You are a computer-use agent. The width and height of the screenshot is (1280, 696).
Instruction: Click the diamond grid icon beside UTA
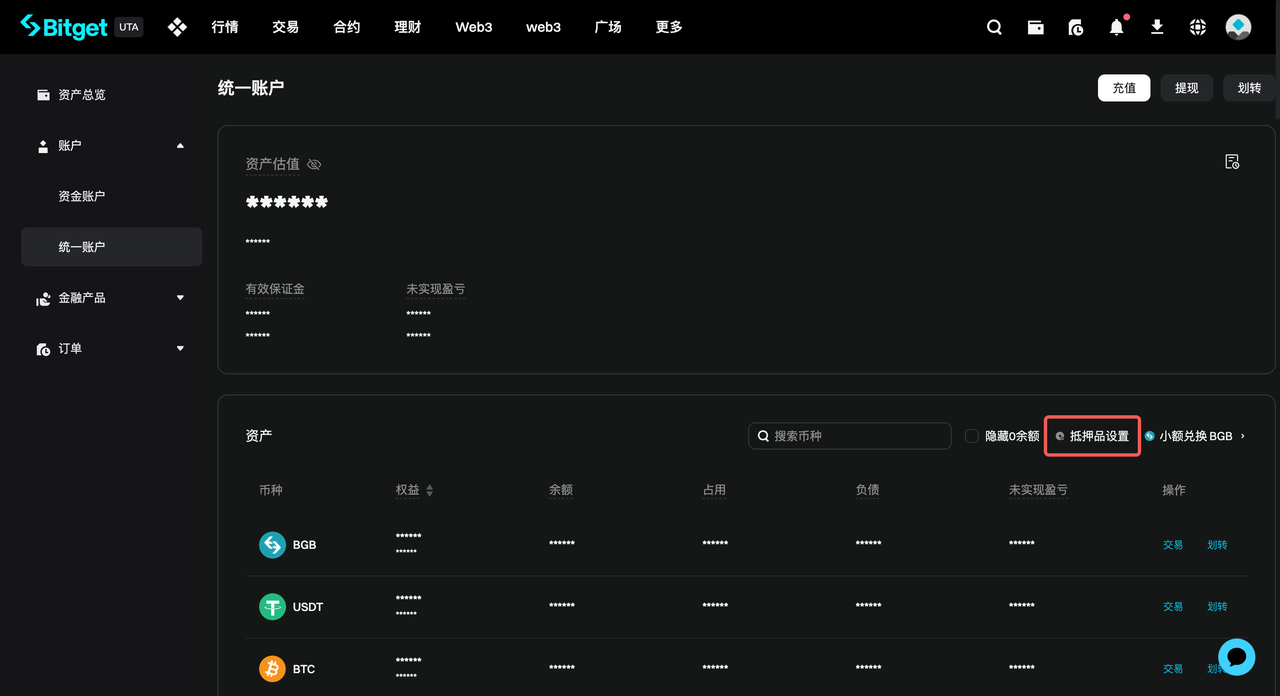click(177, 27)
